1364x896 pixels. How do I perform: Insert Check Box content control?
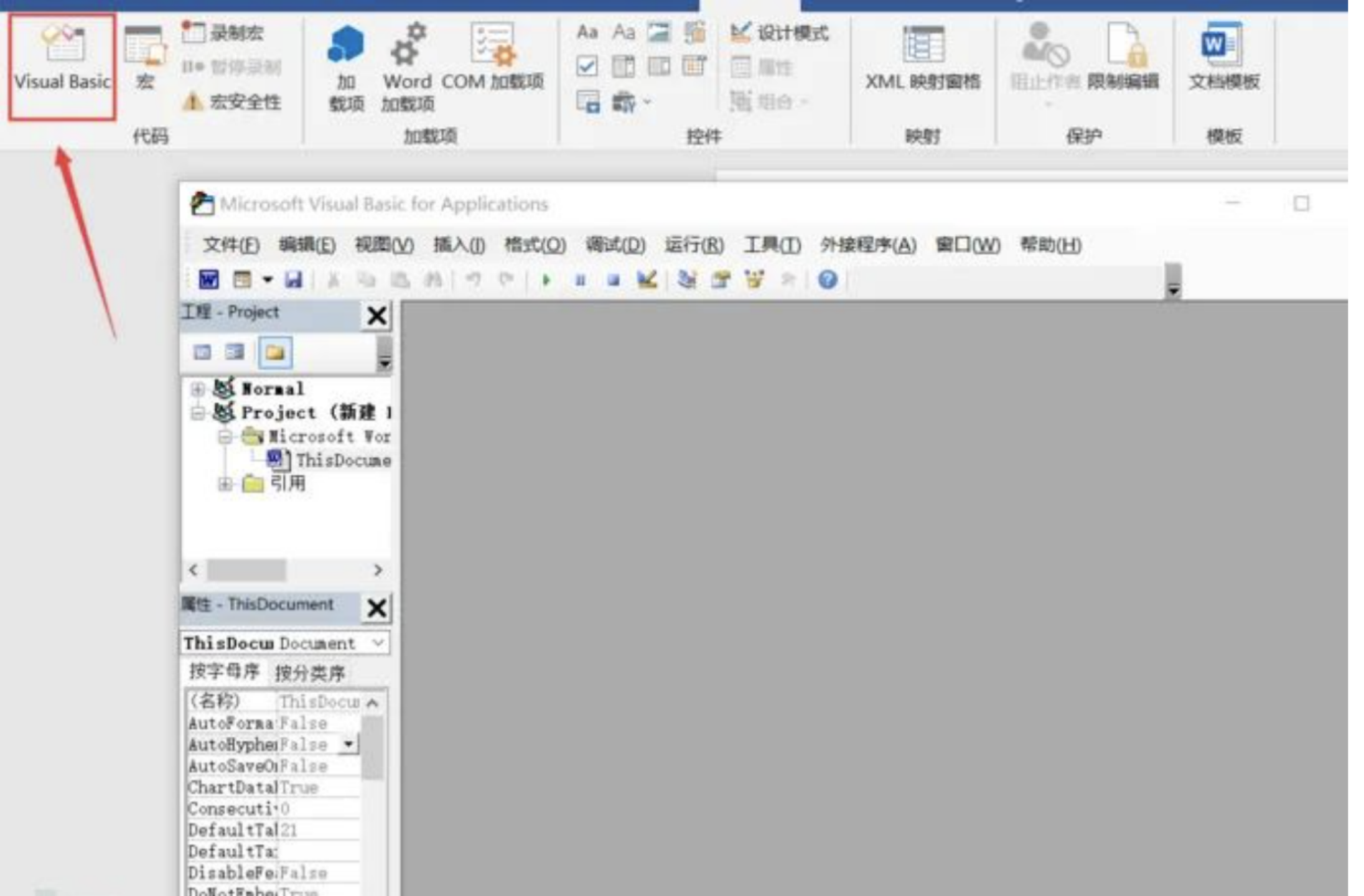[x=587, y=66]
